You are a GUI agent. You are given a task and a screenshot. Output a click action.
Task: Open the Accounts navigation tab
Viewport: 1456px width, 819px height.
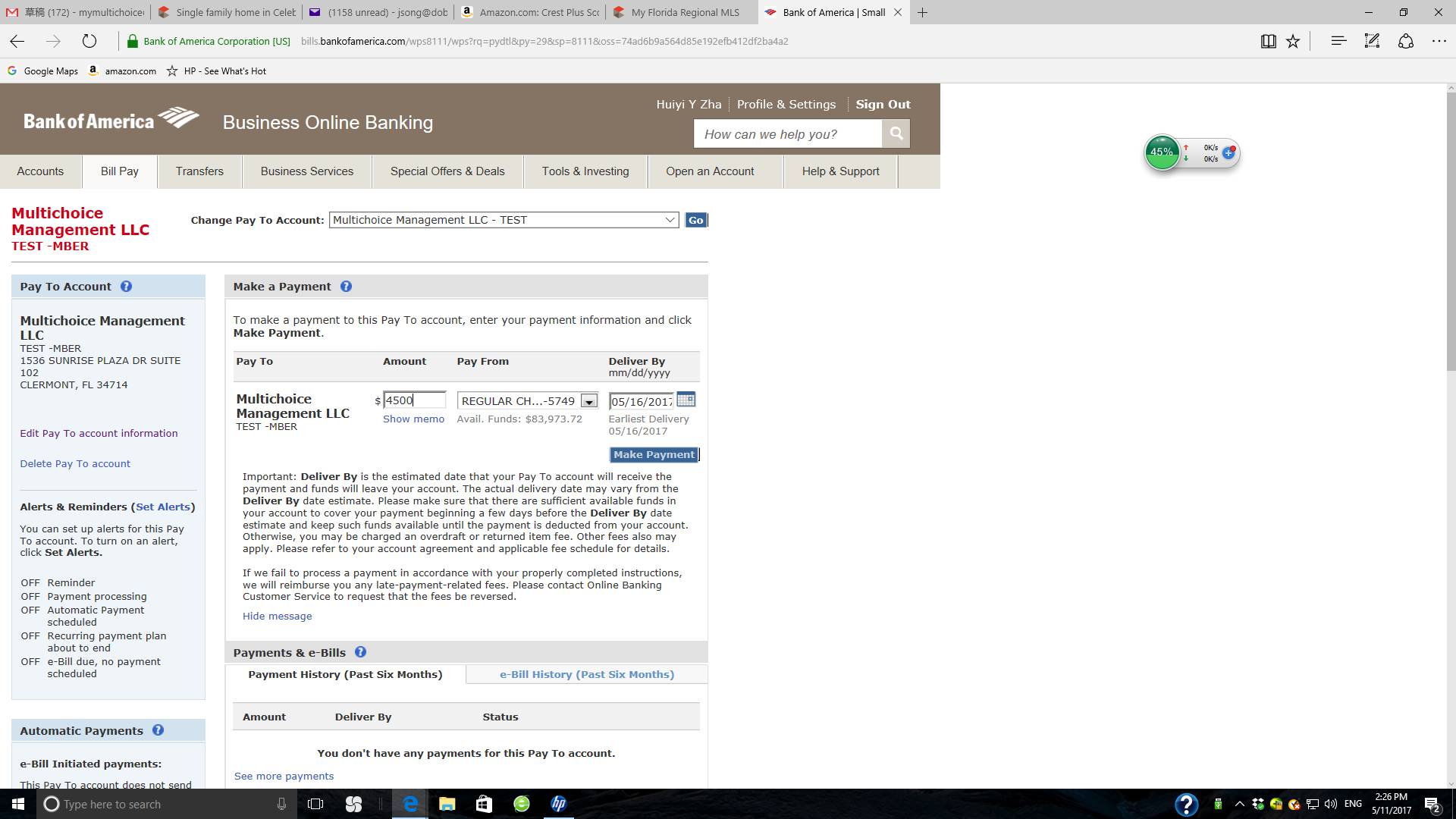point(40,171)
